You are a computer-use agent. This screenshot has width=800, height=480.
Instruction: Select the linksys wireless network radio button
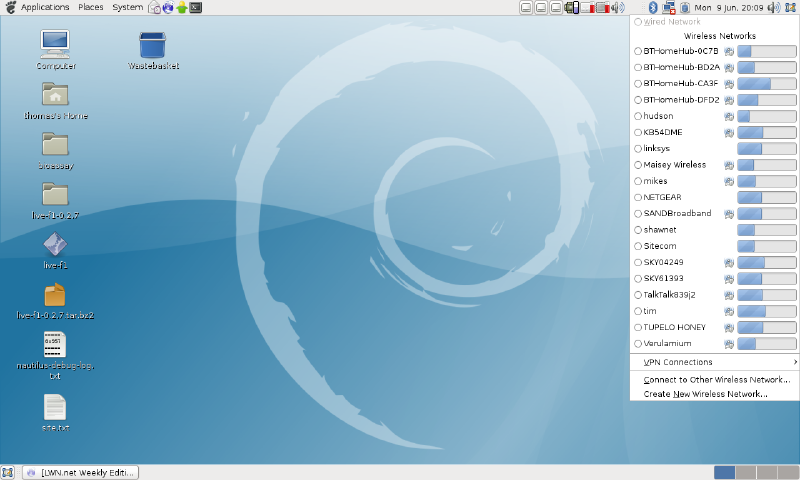pyautogui.click(x=639, y=148)
